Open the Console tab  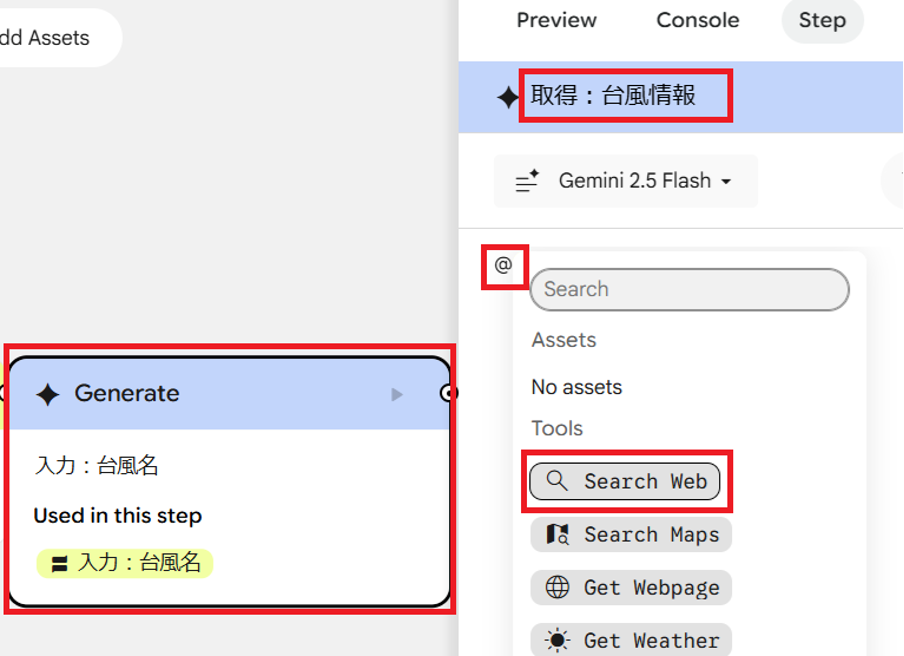coord(697,20)
